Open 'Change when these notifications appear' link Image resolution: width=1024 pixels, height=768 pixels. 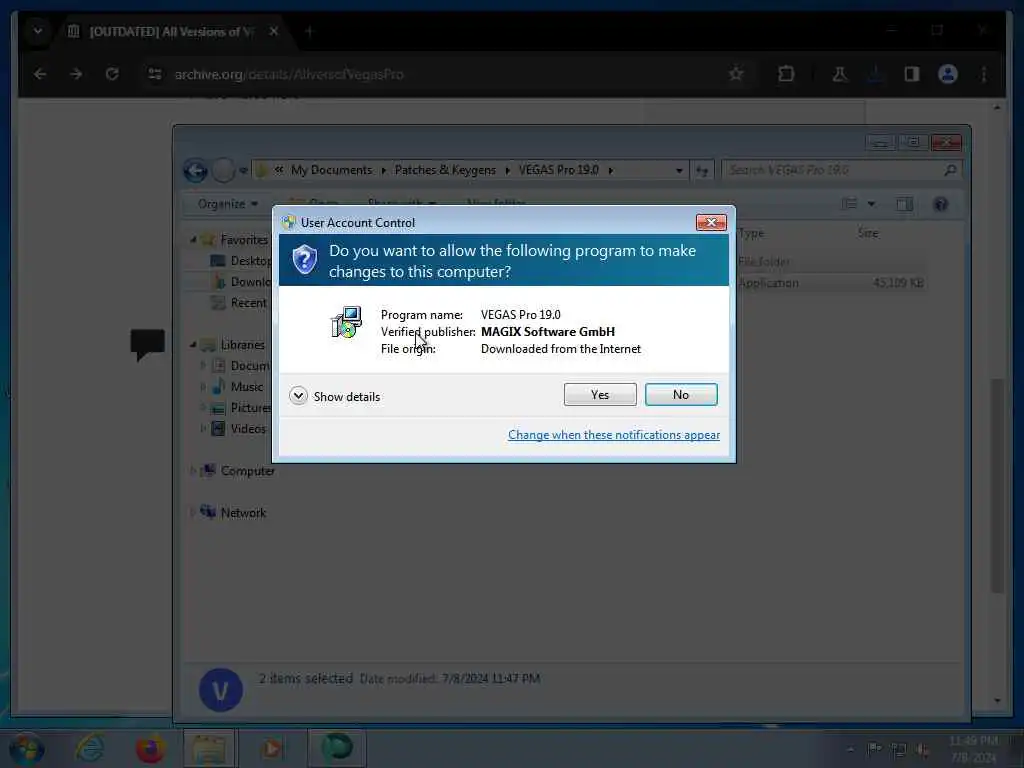coord(614,435)
